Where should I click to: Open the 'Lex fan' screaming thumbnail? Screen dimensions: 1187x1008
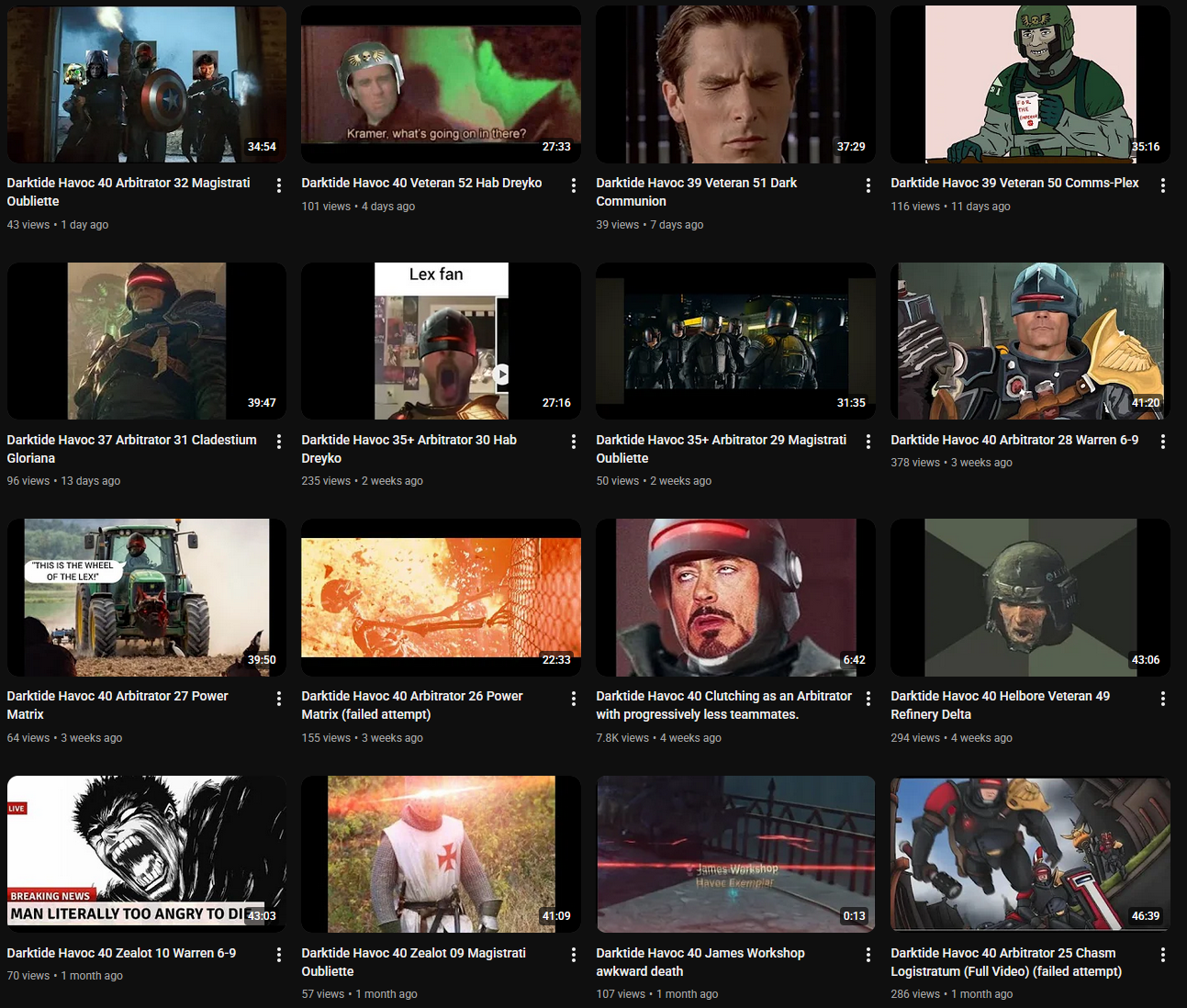pos(442,342)
